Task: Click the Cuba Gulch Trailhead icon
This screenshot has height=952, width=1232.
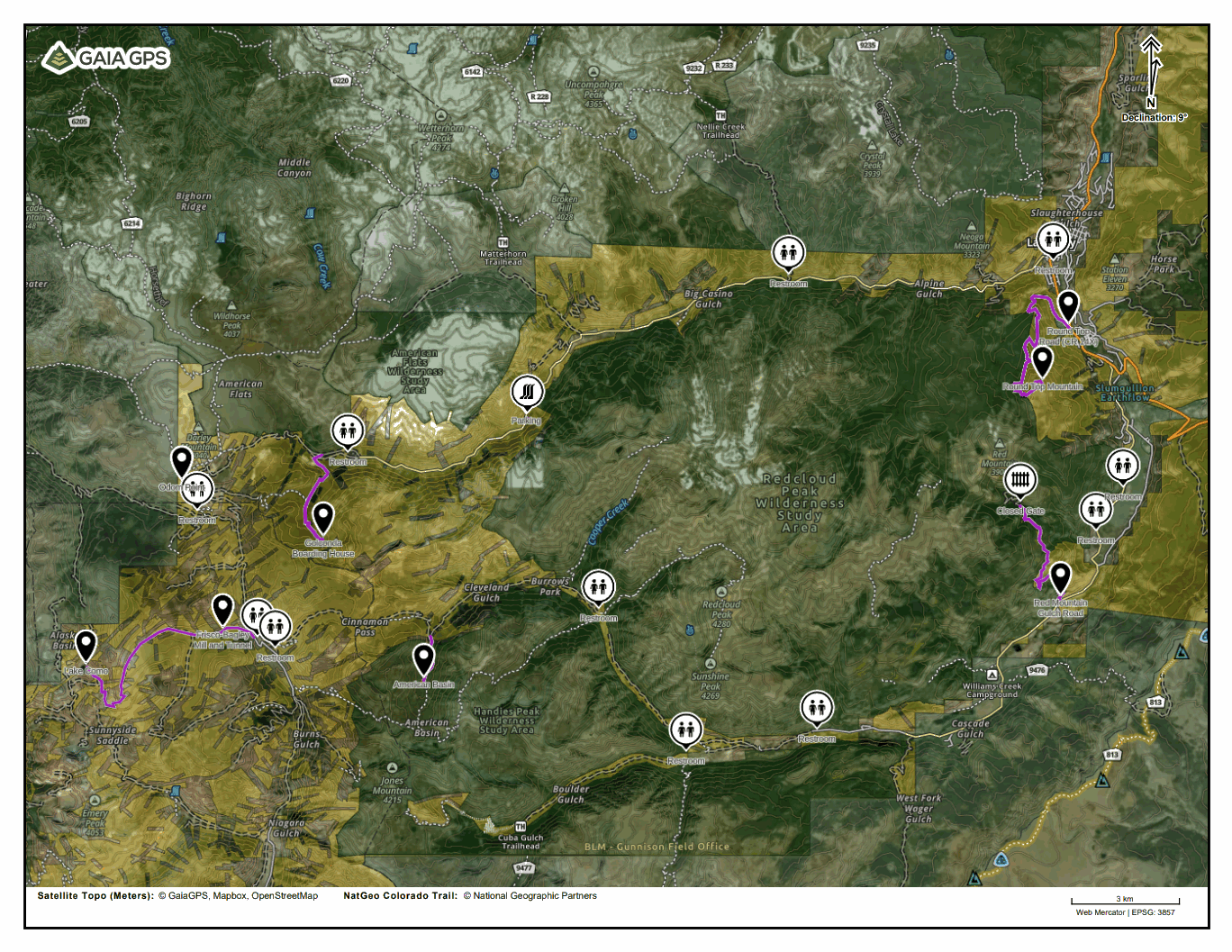Action: [521, 827]
